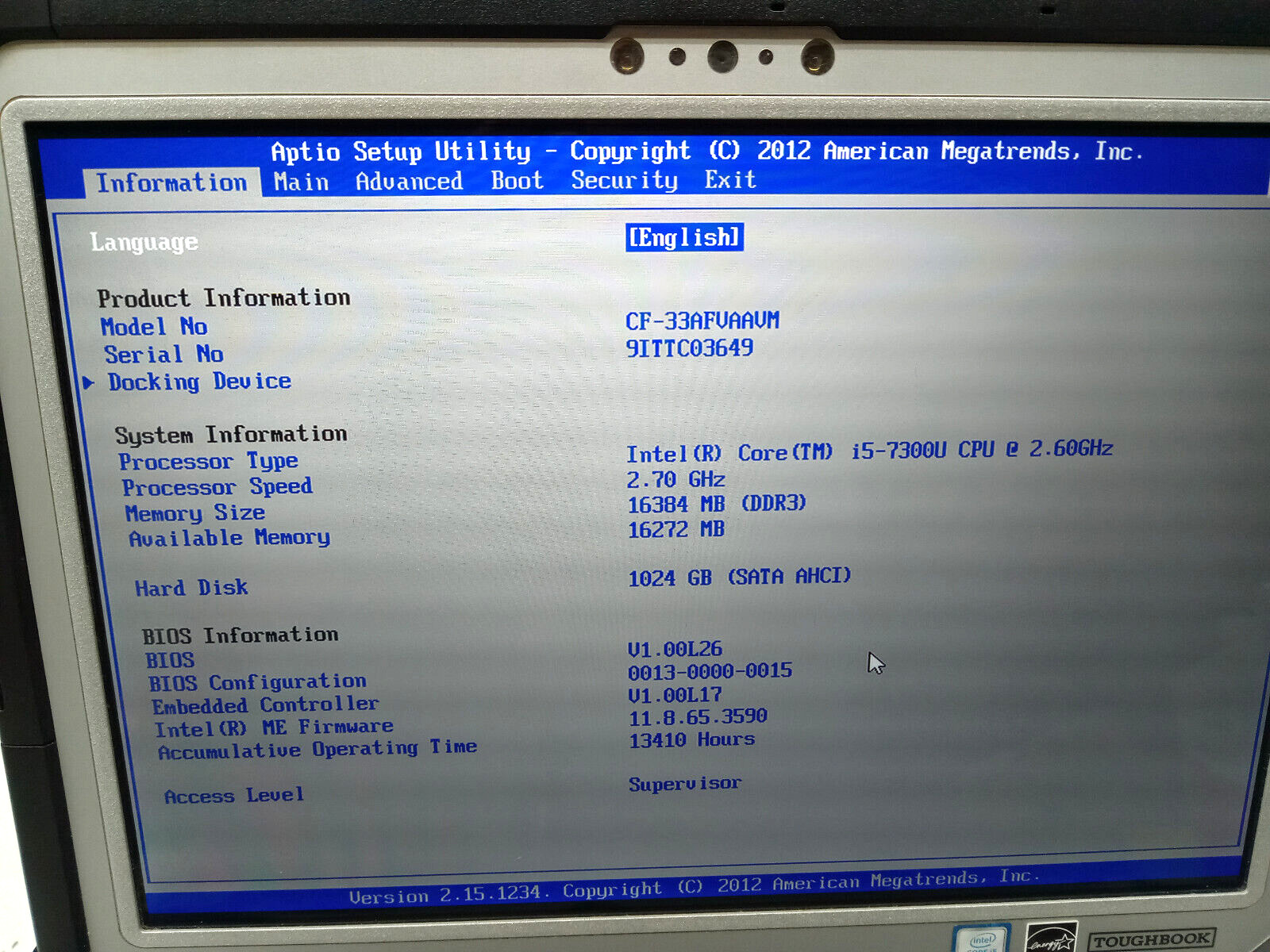Click the Embedded Controller label

point(265,705)
